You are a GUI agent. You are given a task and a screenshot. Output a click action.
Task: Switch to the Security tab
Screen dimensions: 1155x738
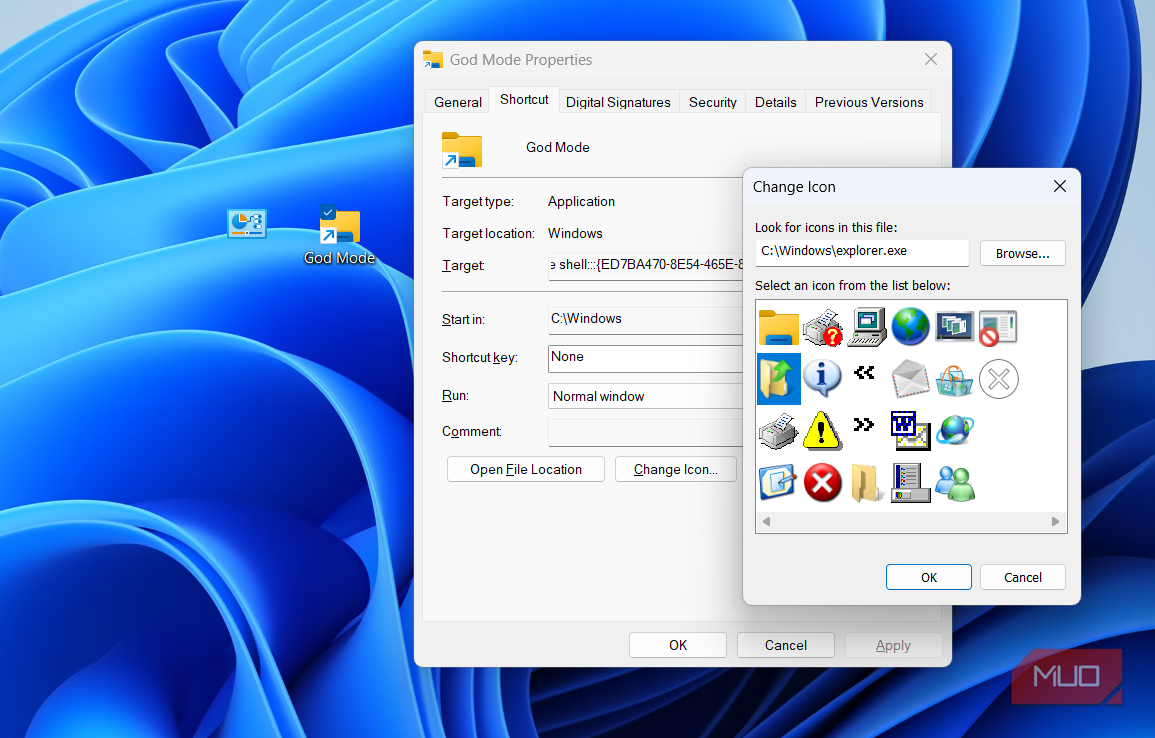tap(712, 102)
